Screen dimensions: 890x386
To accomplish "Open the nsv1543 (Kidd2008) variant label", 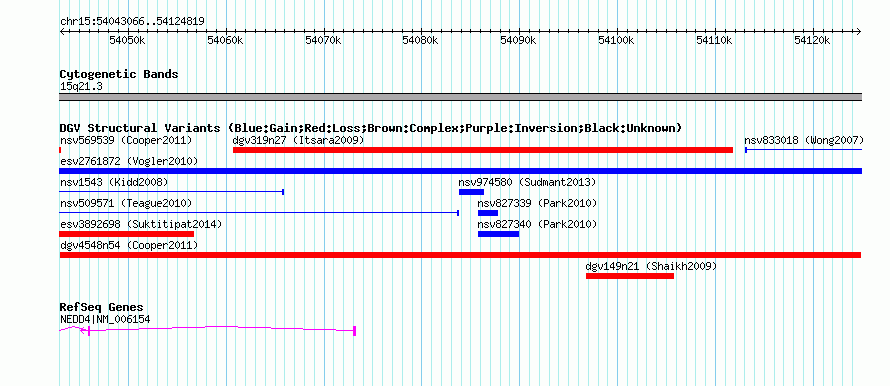I will [x=114, y=182].
